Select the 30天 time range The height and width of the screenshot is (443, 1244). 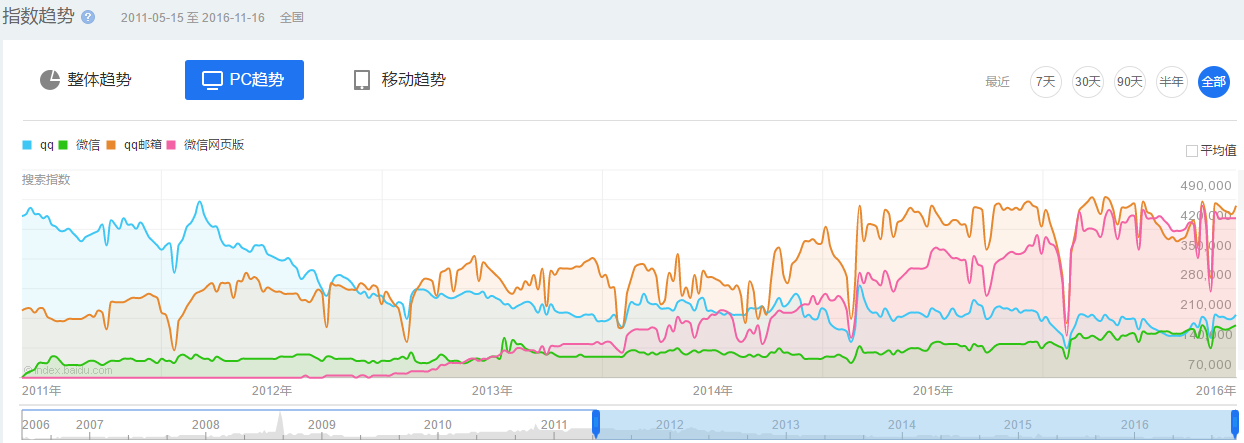tap(1088, 82)
